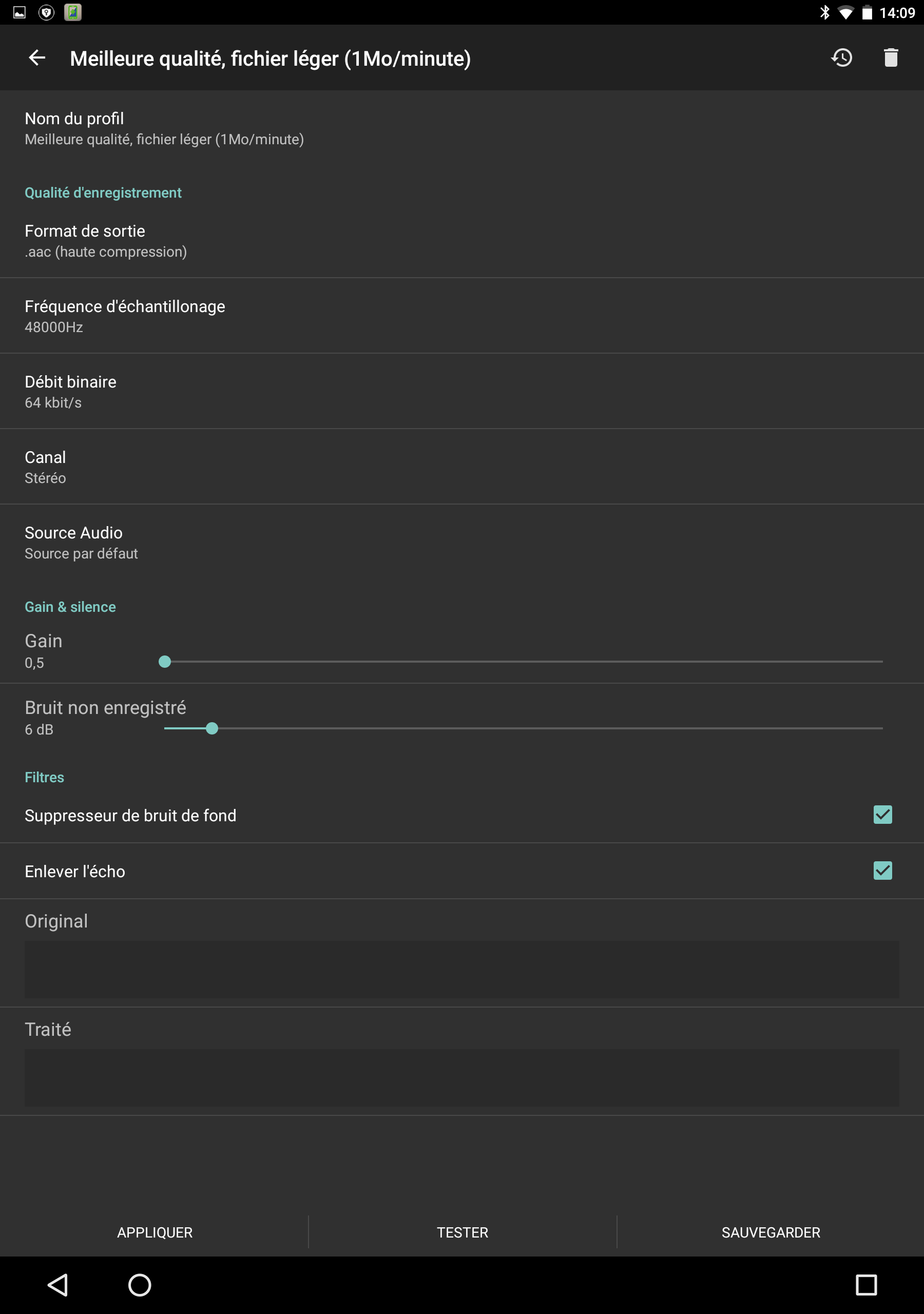Viewport: 924px width, 1314px height.
Task: Toggle Suppresseur de bruit de fond checkbox
Action: (882, 815)
